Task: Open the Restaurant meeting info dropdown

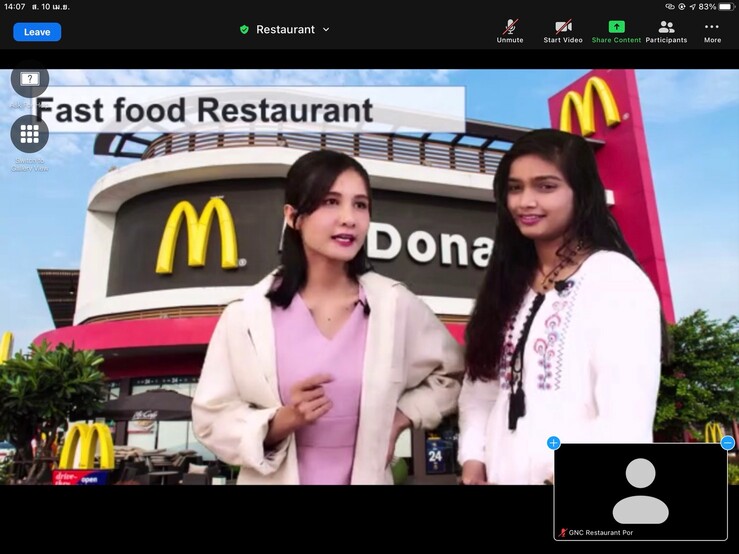Action: (292, 30)
